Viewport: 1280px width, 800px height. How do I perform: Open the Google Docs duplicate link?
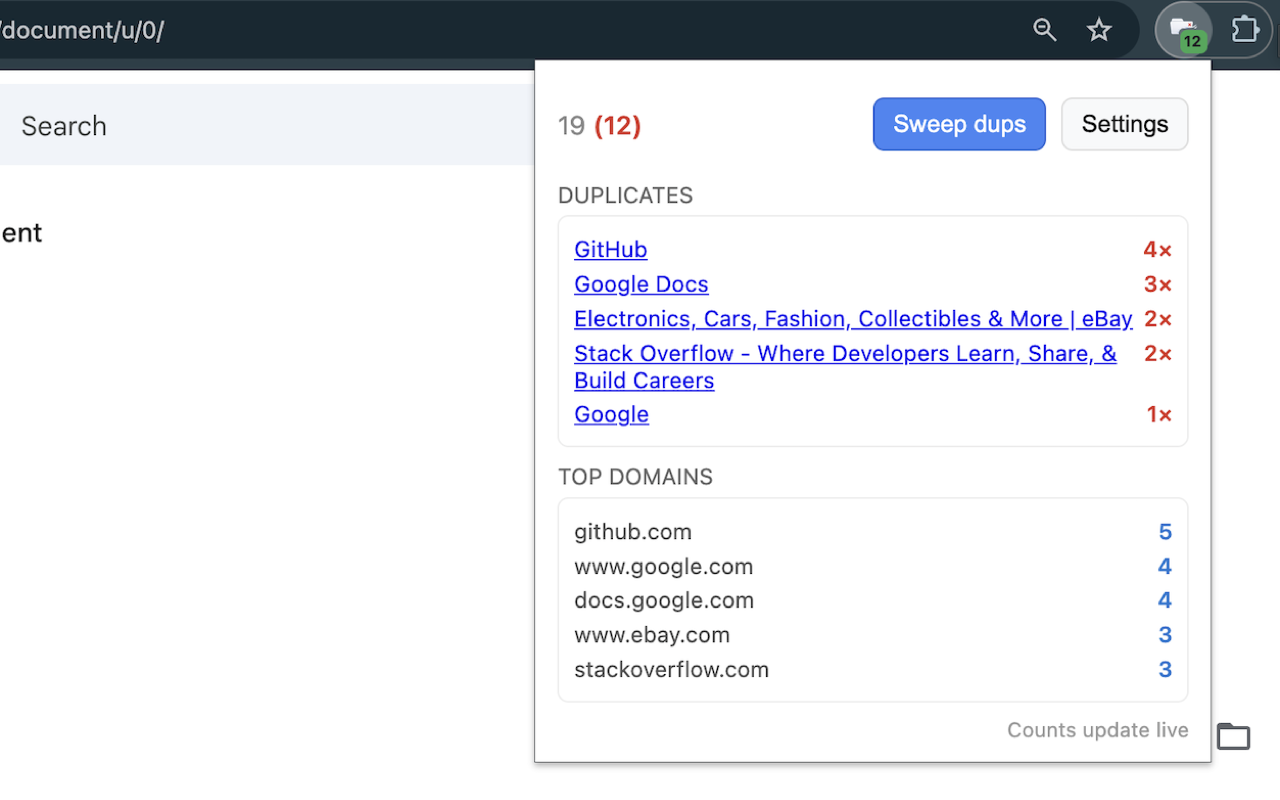point(641,284)
